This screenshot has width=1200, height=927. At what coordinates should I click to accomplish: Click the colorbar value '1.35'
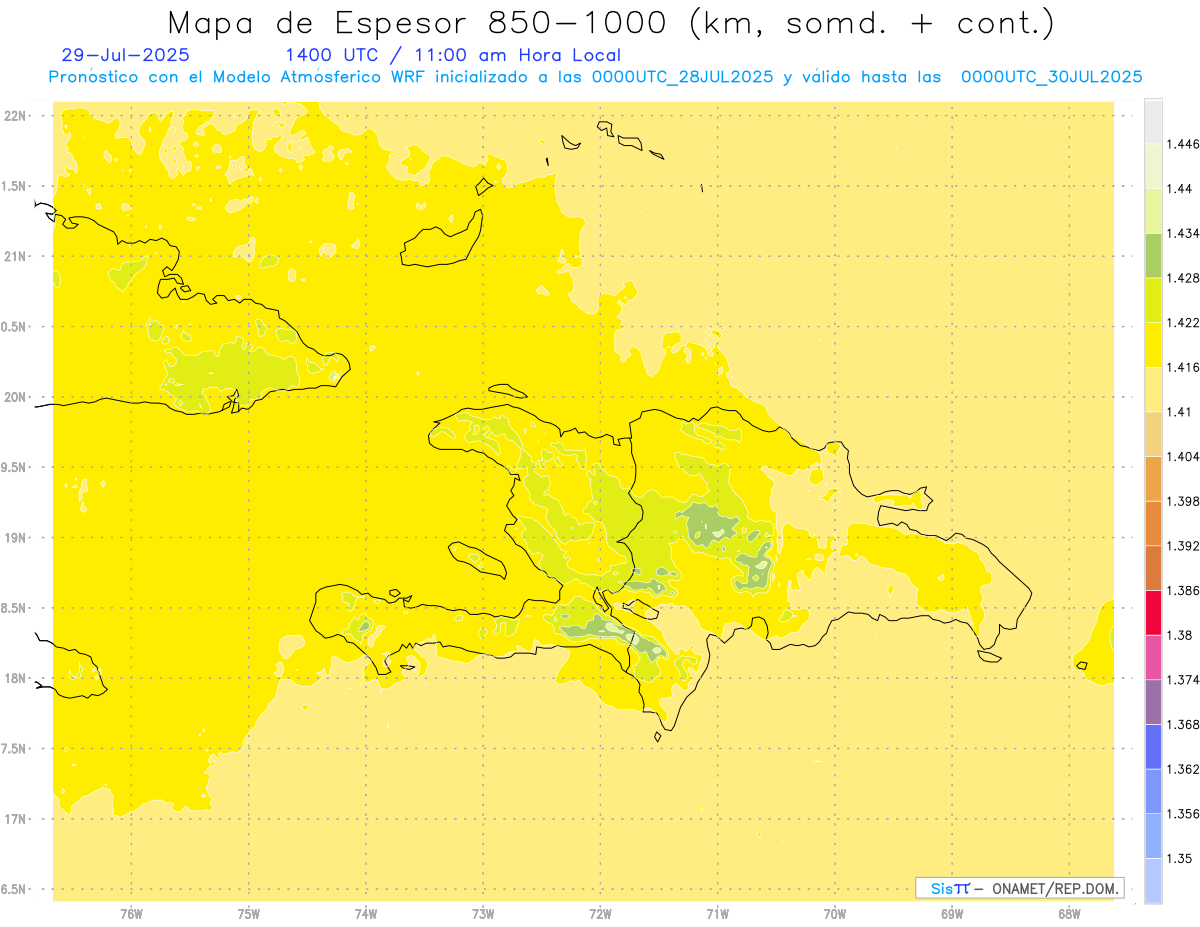(1180, 858)
